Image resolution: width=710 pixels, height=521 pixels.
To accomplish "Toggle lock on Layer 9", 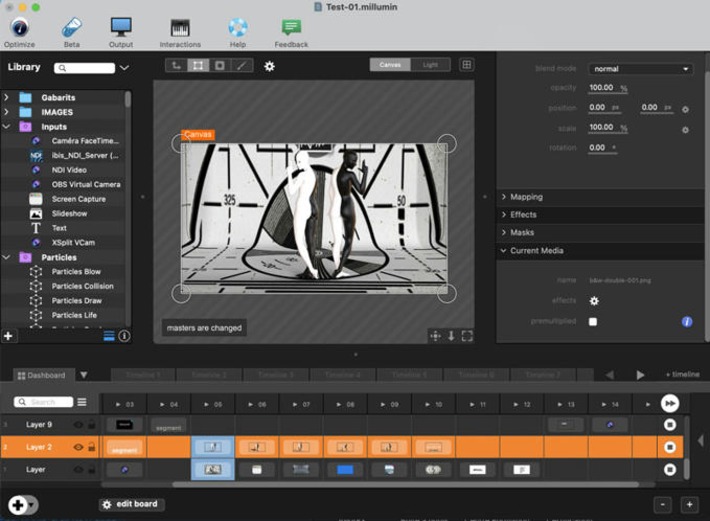I will click(x=91, y=425).
